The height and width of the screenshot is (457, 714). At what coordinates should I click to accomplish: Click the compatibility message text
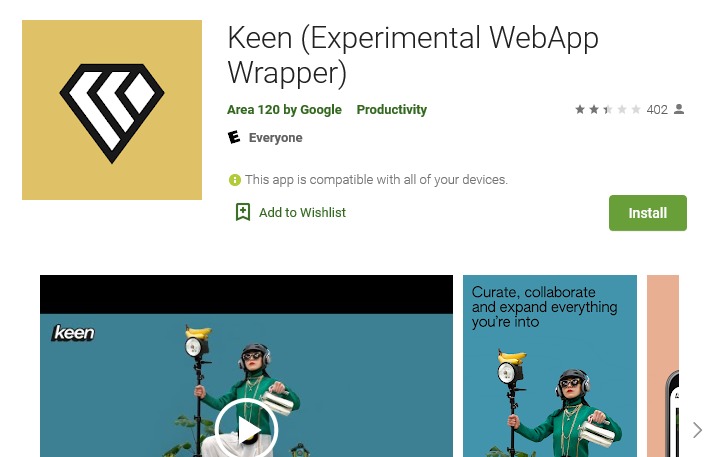coord(376,180)
